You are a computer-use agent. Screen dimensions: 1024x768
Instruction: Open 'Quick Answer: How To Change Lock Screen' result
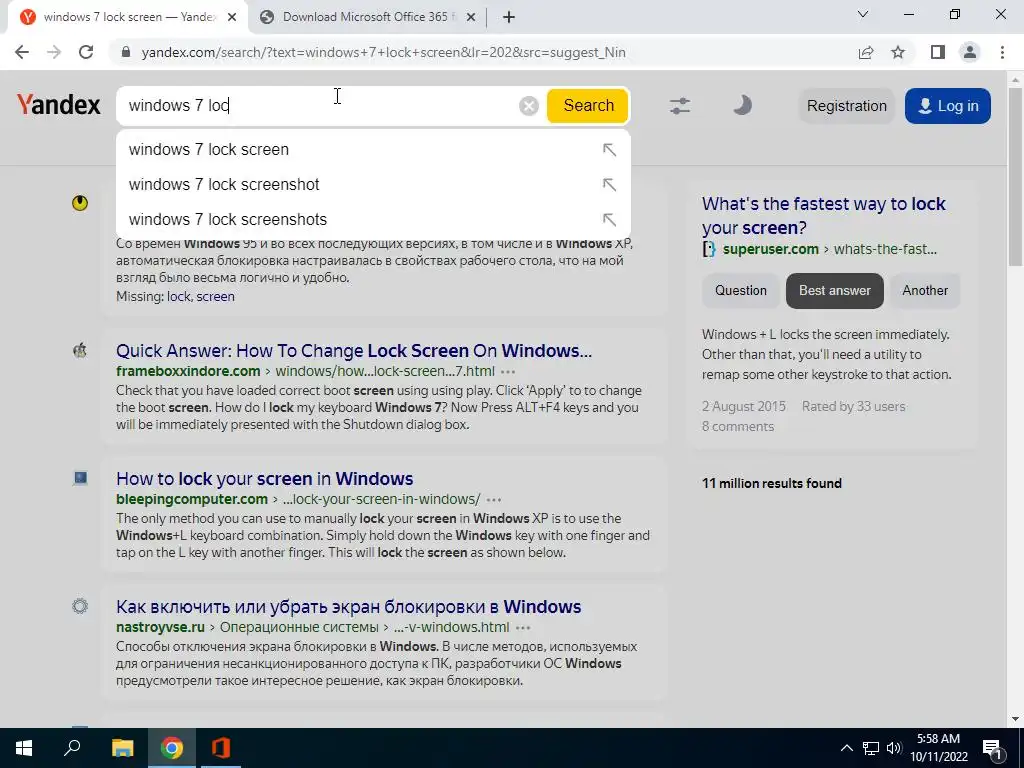pos(354,351)
